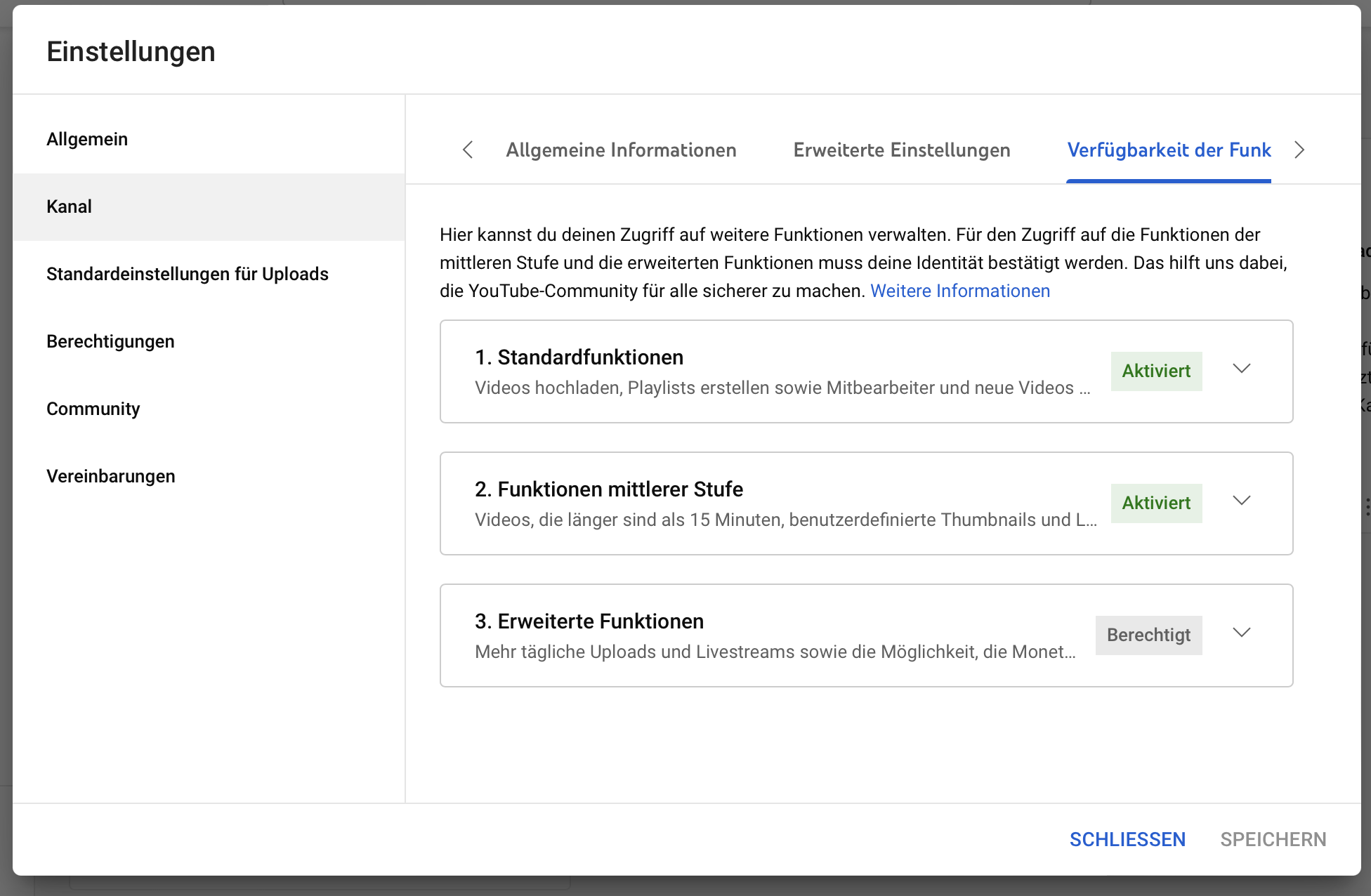Expand the Standardfunktionen chevron

[x=1241, y=369]
